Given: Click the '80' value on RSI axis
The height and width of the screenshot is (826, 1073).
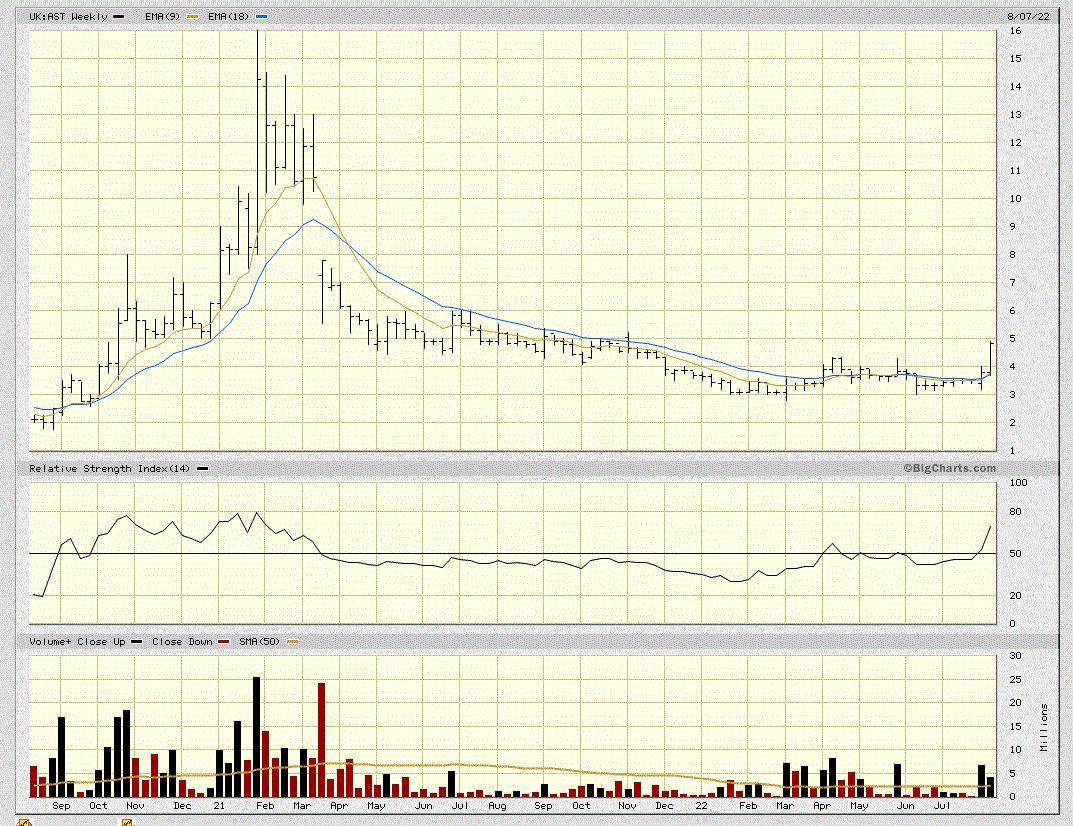Looking at the screenshot, I should [1016, 512].
